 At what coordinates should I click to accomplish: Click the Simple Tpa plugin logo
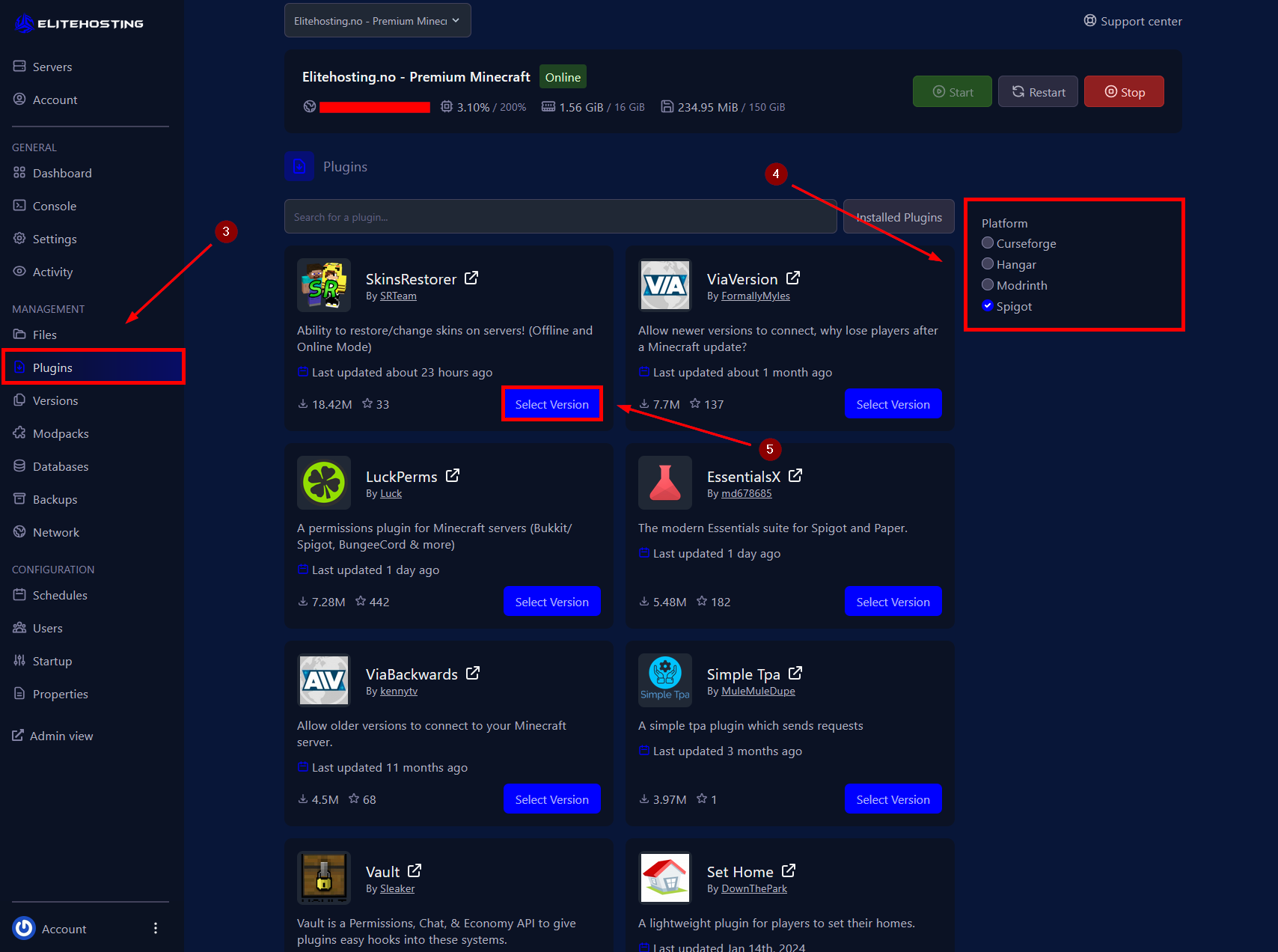tap(665, 680)
